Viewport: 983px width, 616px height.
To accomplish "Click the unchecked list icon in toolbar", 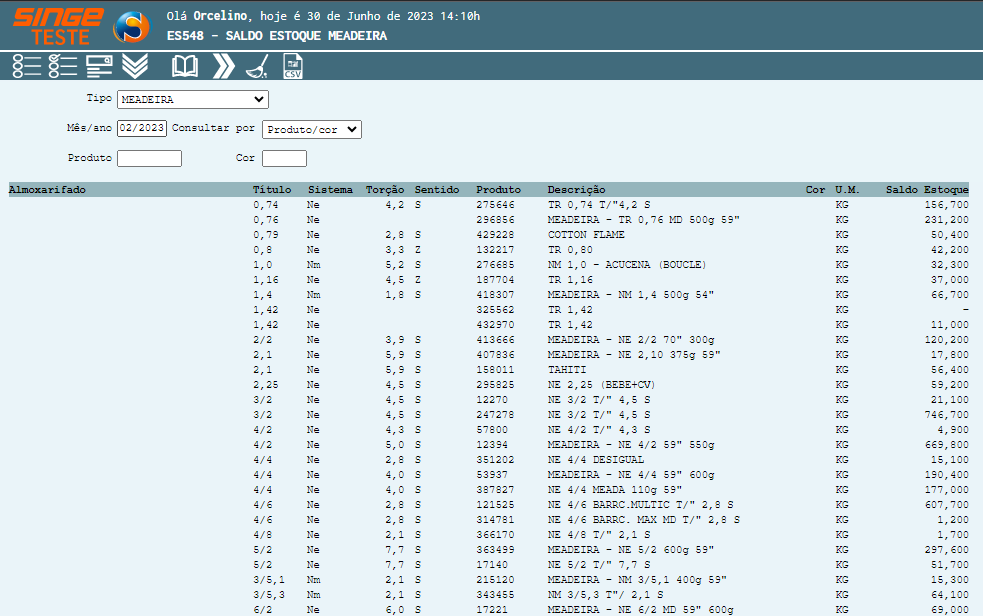I will (27, 67).
